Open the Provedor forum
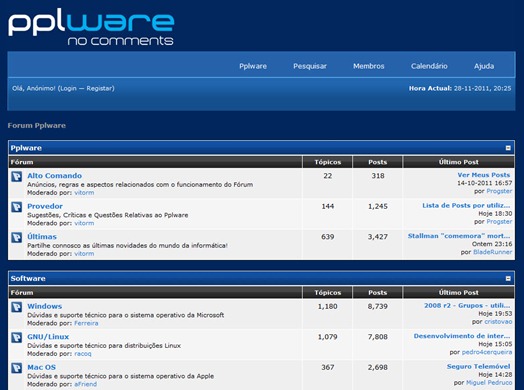This screenshot has width=524, height=390. (45, 206)
